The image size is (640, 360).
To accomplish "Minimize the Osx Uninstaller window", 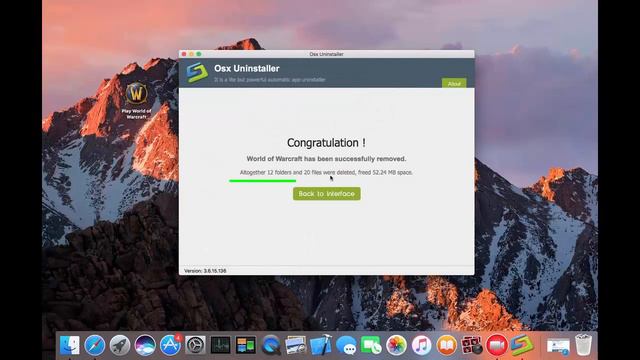I will tap(191, 54).
